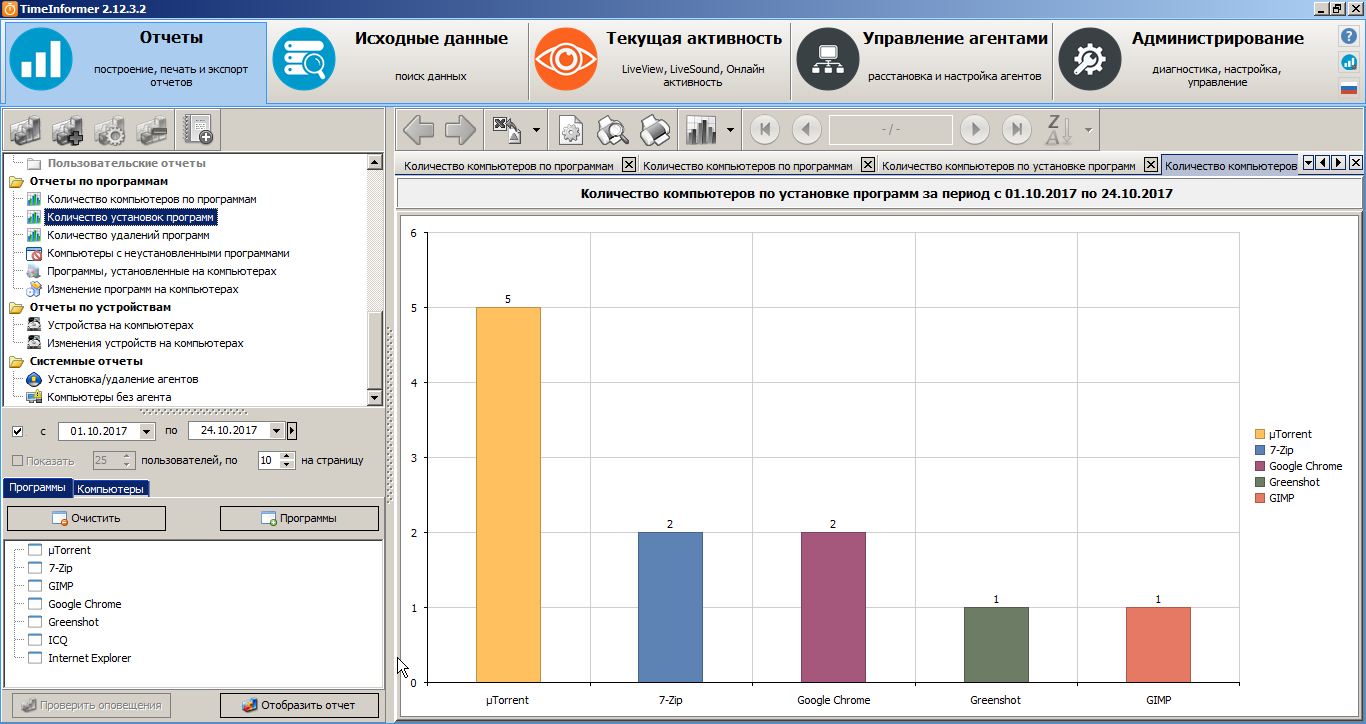Open the 'Администрирование' section

[x=1183, y=62]
